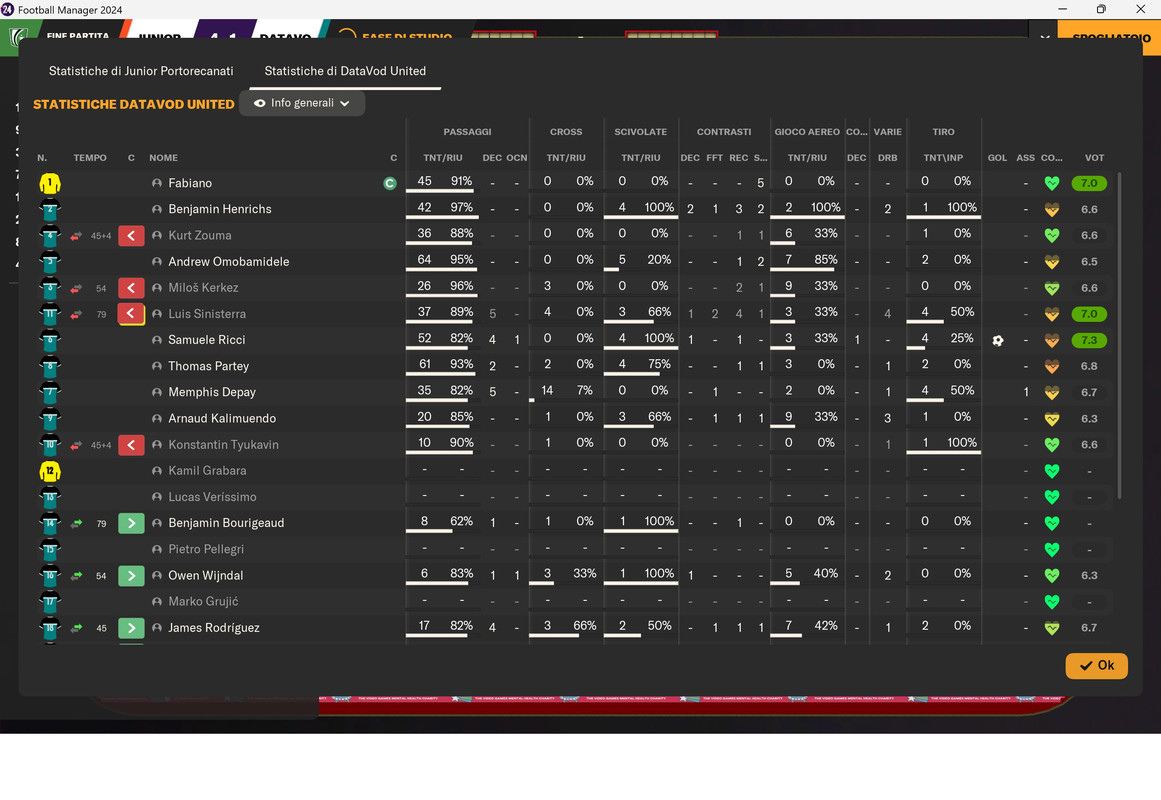Click Fabiano's green condition heart

[x=1051, y=183]
